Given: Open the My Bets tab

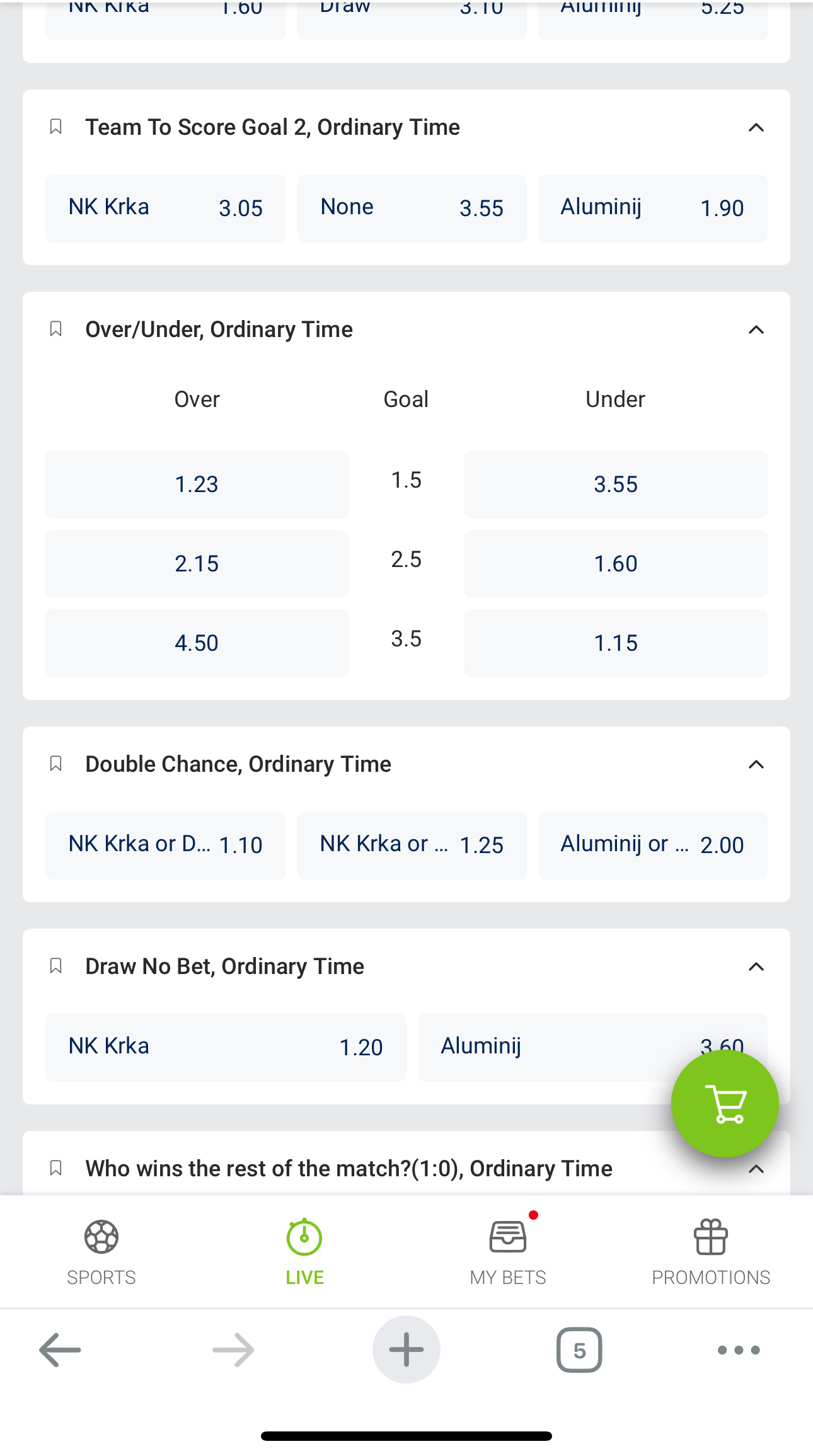Looking at the screenshot, I should pos(508,1251).
